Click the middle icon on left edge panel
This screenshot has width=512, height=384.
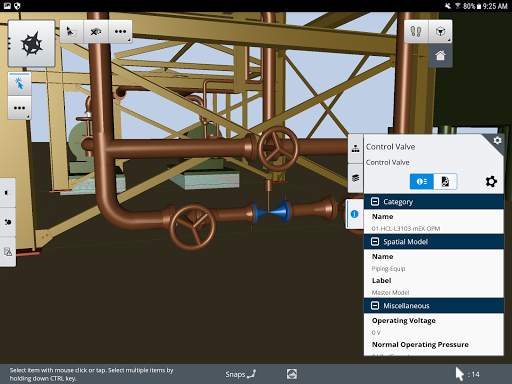coord(7,222)
